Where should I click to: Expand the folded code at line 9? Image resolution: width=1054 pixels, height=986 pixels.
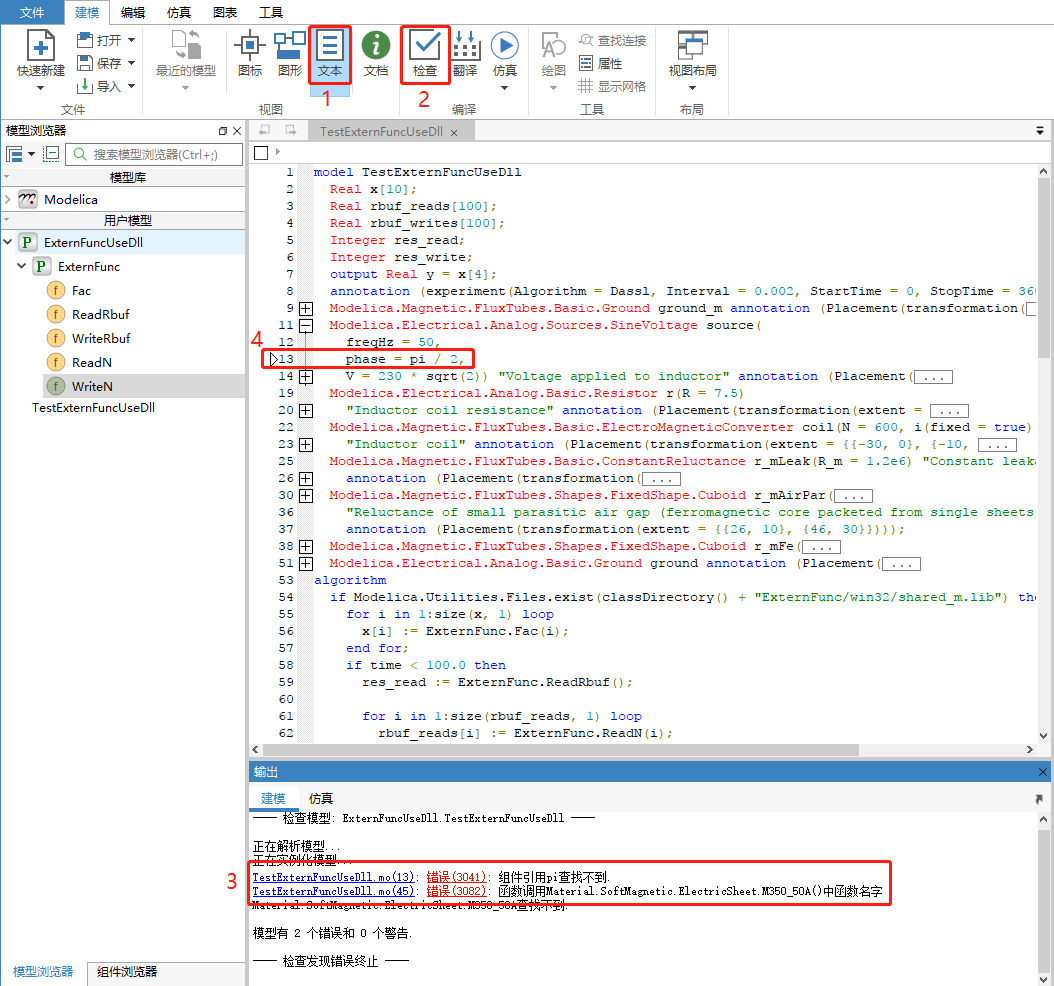click(x=306, y=309)
